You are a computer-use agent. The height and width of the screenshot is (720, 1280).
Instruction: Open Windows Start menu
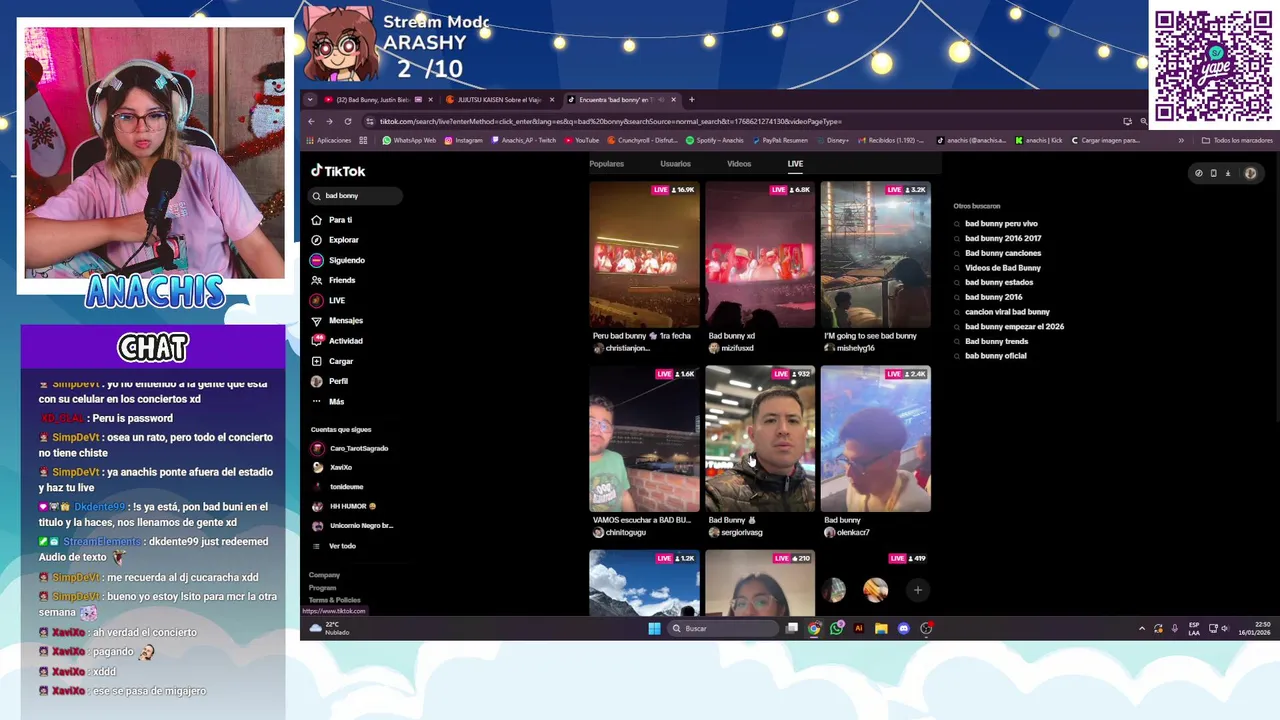pos(654,629)
